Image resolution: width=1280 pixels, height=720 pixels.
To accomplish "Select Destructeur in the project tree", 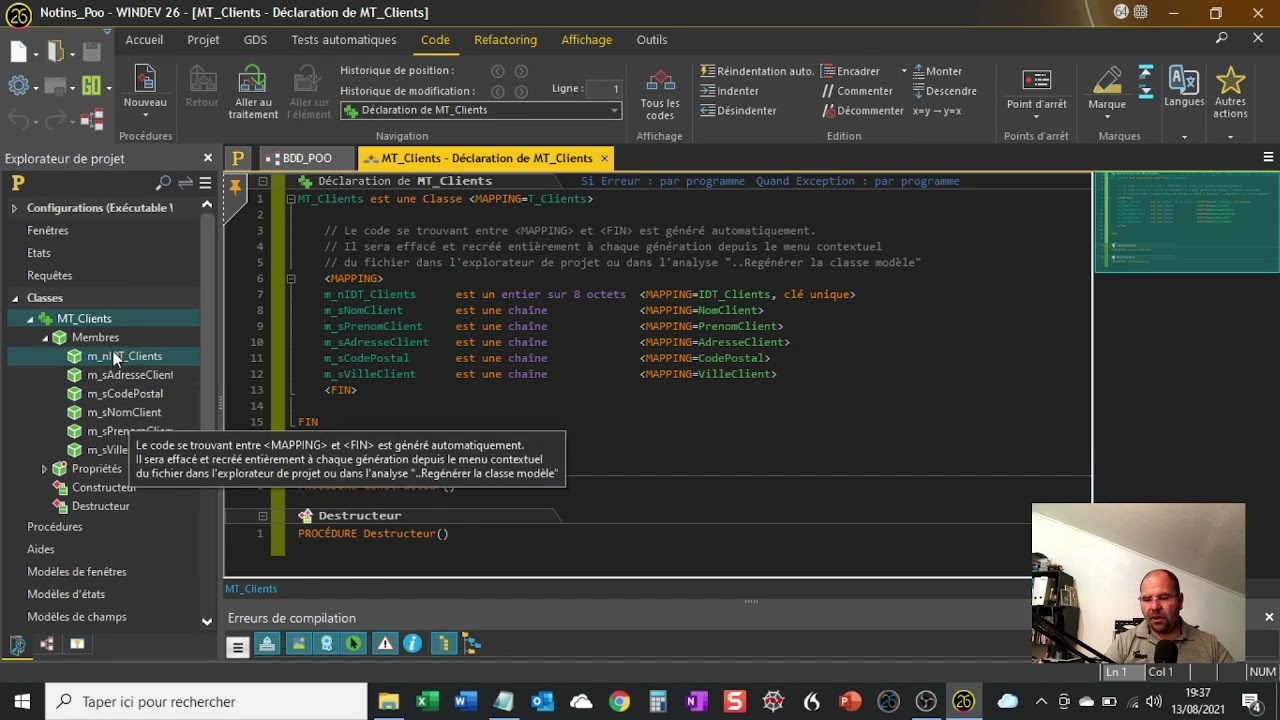I will tap(101, 506).
